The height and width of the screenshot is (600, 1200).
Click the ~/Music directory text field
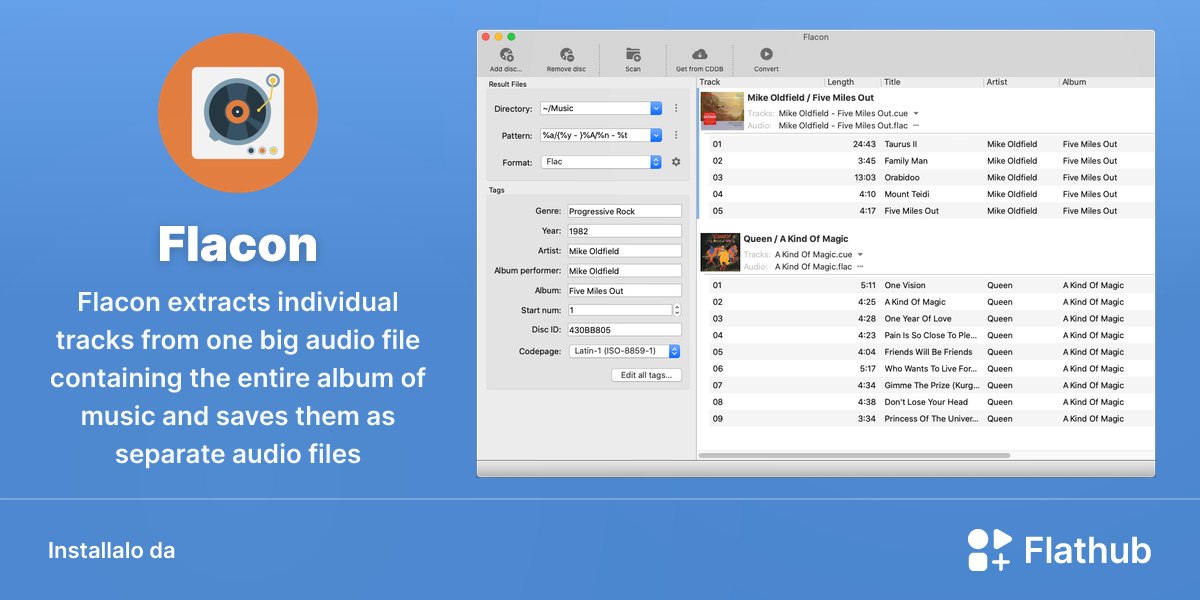pos(595,108)
